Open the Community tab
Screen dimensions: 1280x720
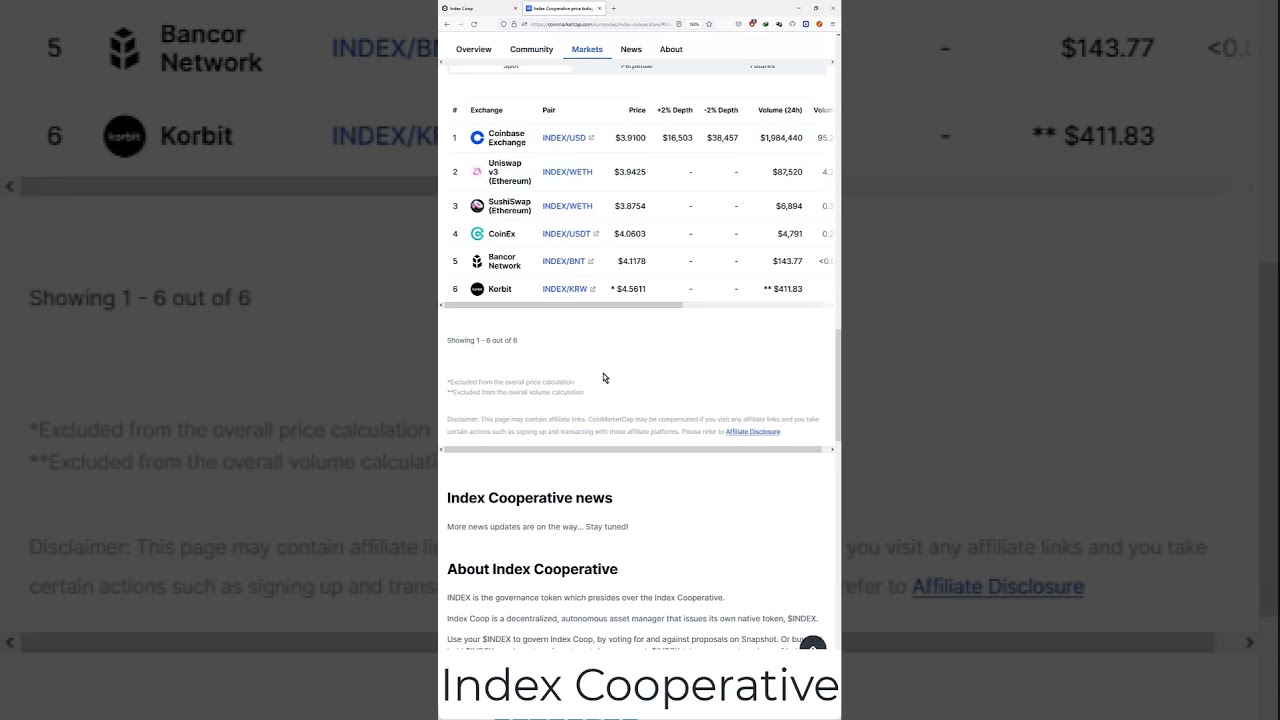(x=531, y=49)
